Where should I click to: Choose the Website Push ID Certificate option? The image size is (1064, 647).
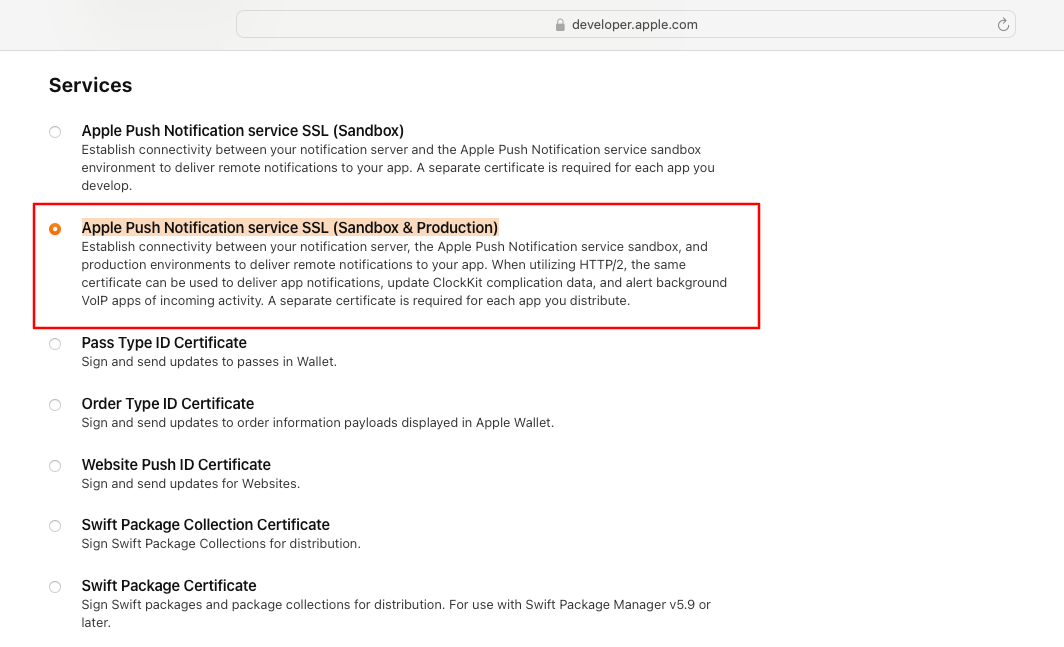pyautogui.click(x=55, y=466)
